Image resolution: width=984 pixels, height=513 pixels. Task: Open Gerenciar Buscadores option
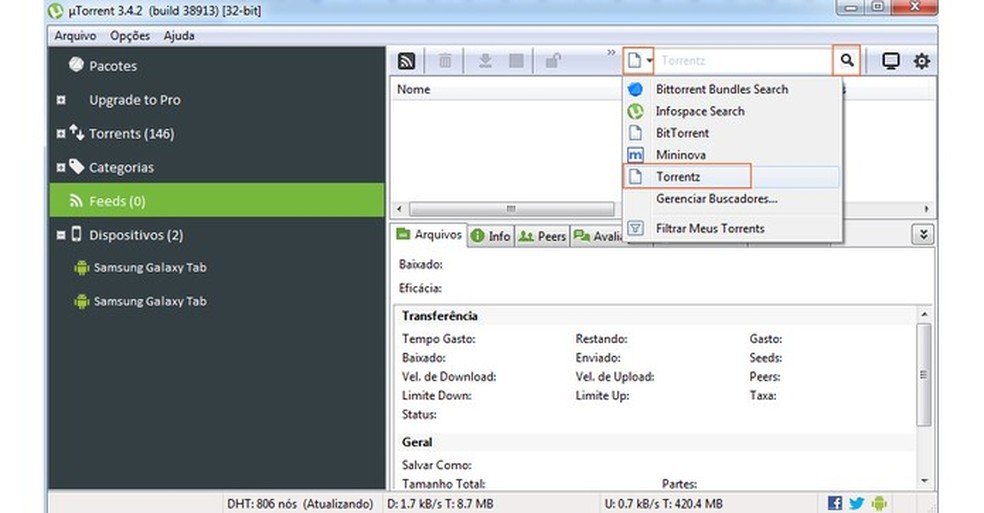coord(733,198)
